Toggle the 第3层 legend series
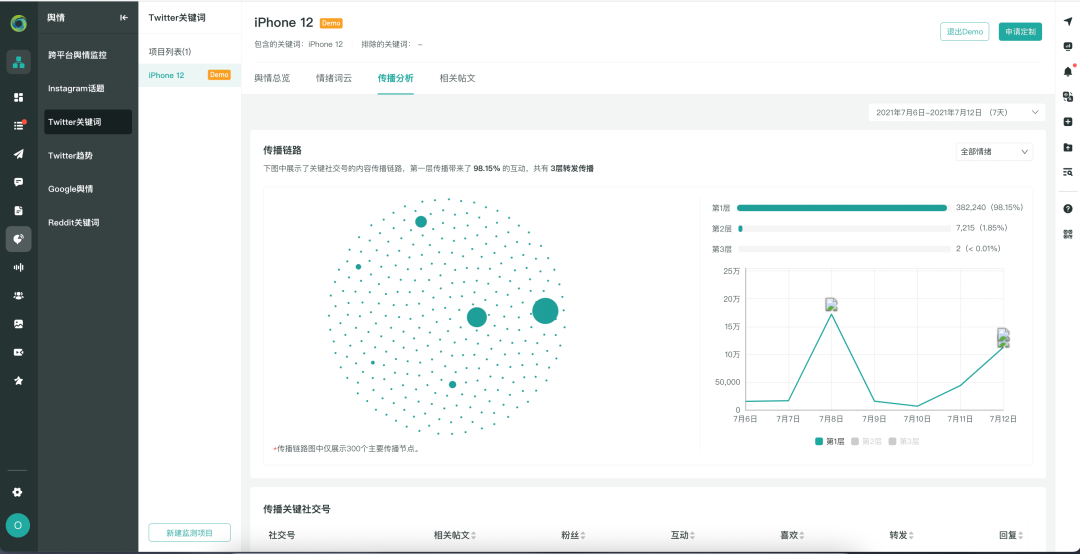The image size is (1080, 554). pos(903,441)
